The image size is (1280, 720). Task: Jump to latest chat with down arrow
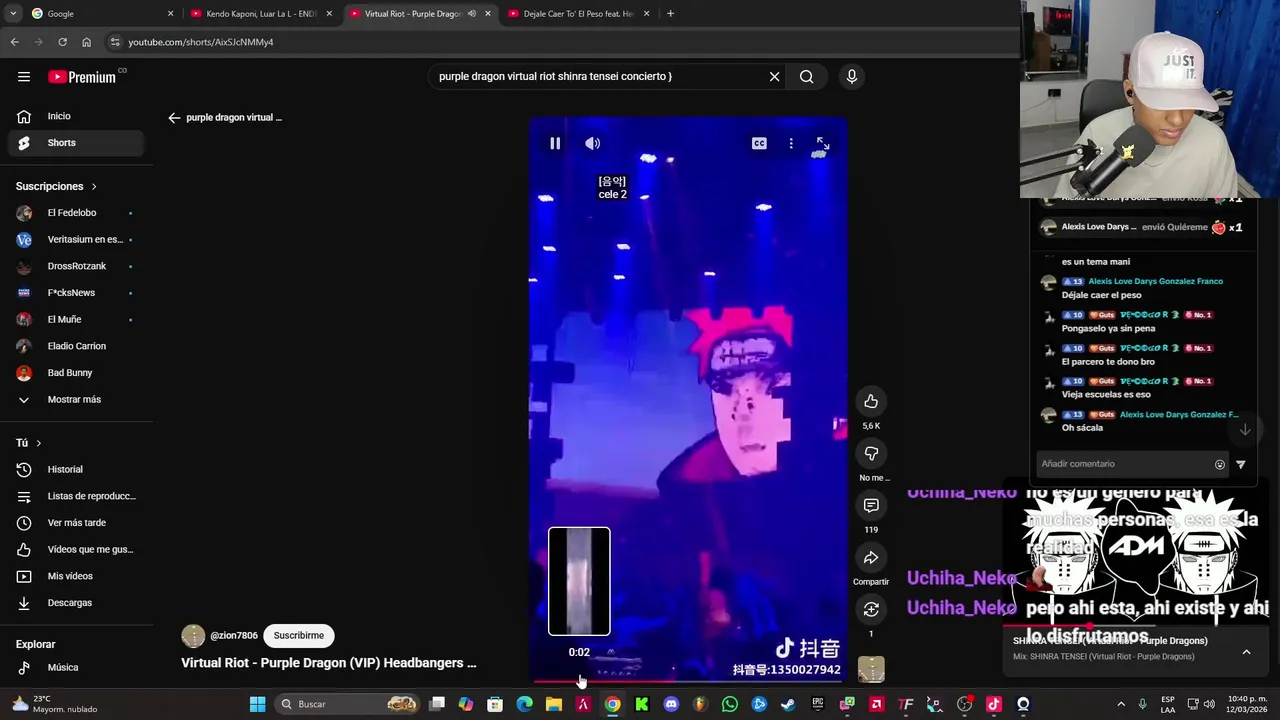click(x=1245, y=430)
